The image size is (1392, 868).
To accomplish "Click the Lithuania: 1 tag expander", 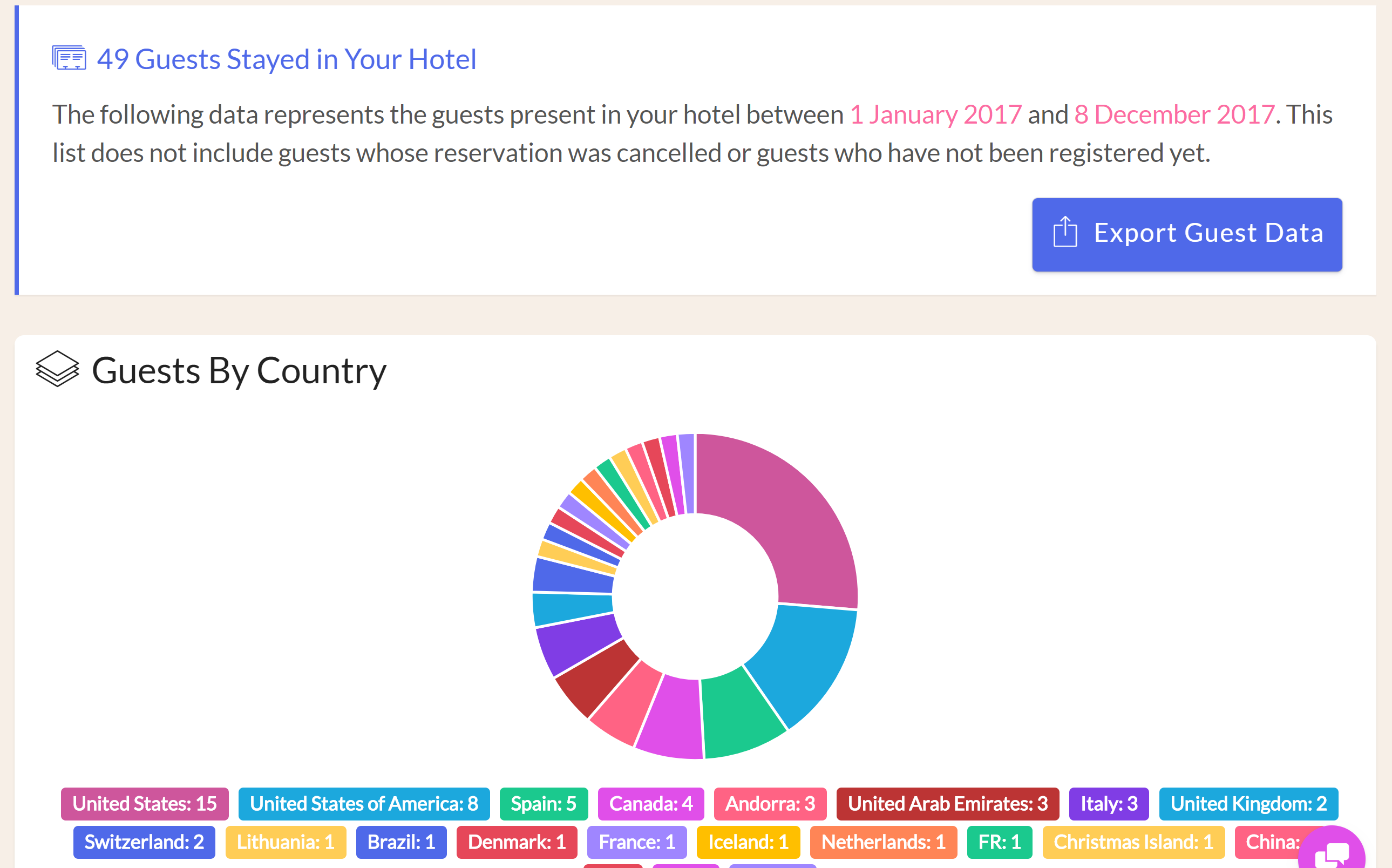I will (284, 841).
